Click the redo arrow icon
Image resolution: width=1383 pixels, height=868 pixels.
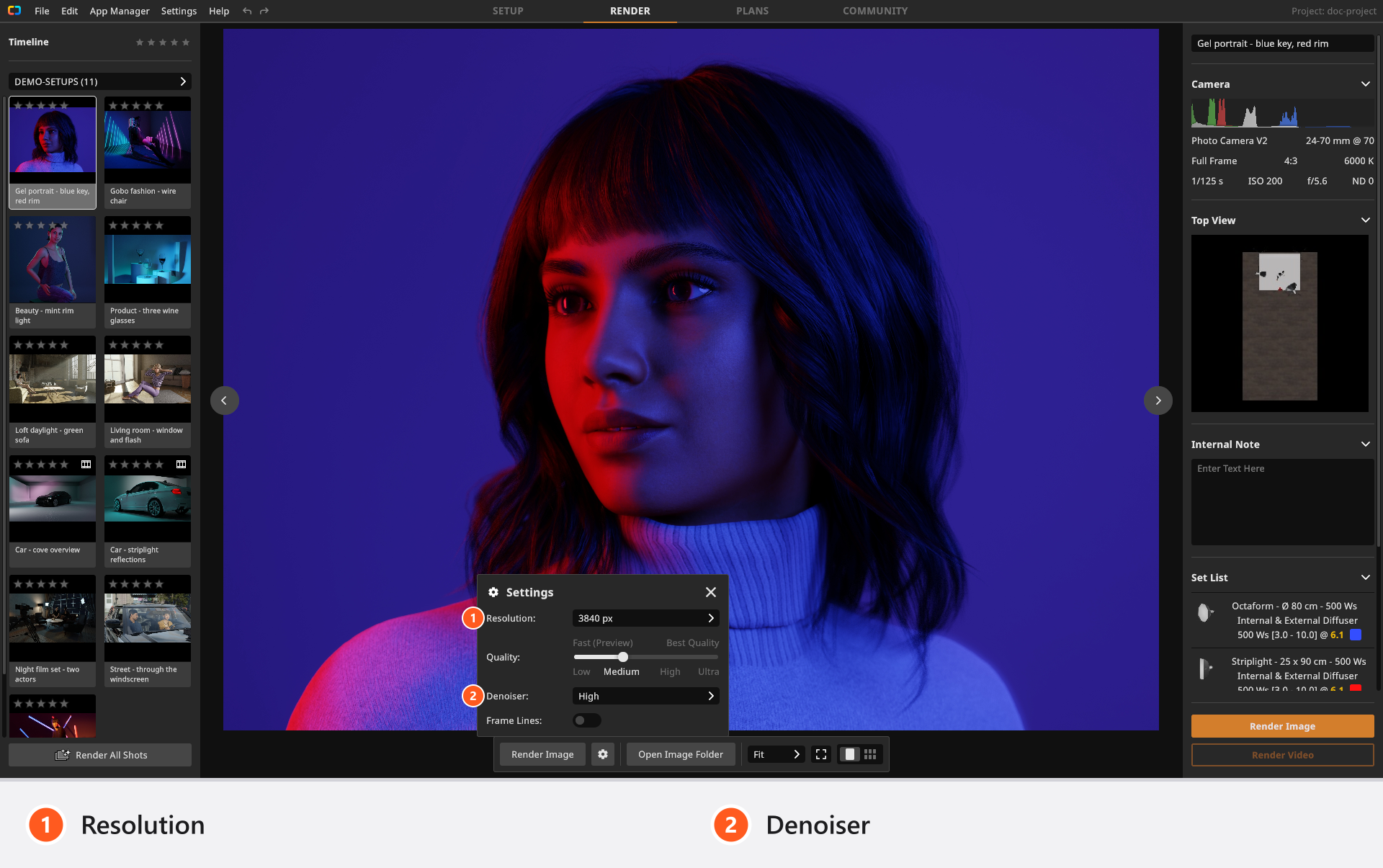tap(264, 11)
